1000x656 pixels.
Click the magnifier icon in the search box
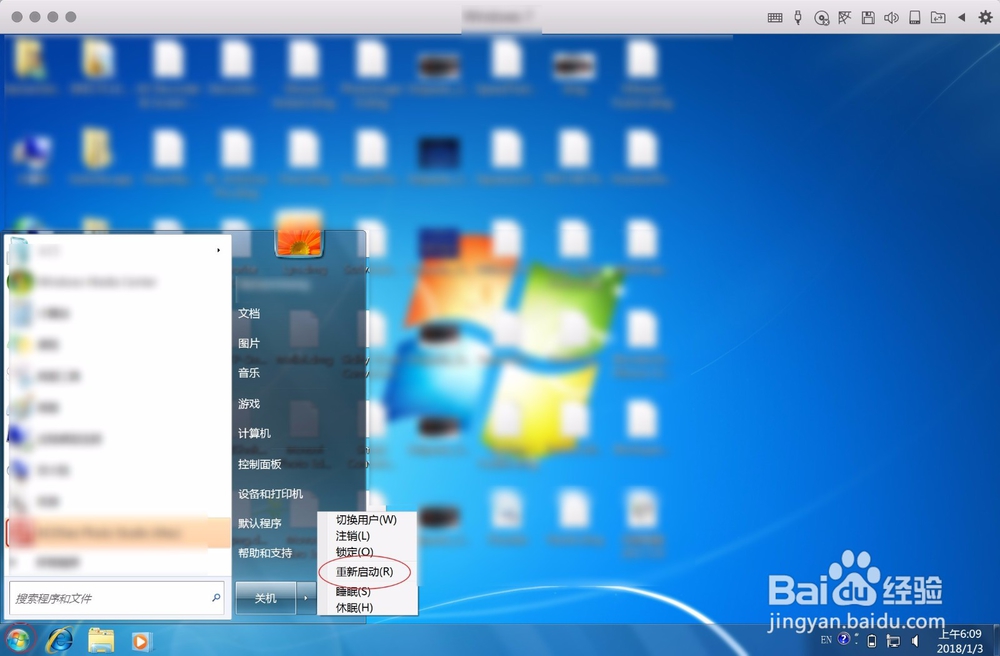[x=216, y=598]
